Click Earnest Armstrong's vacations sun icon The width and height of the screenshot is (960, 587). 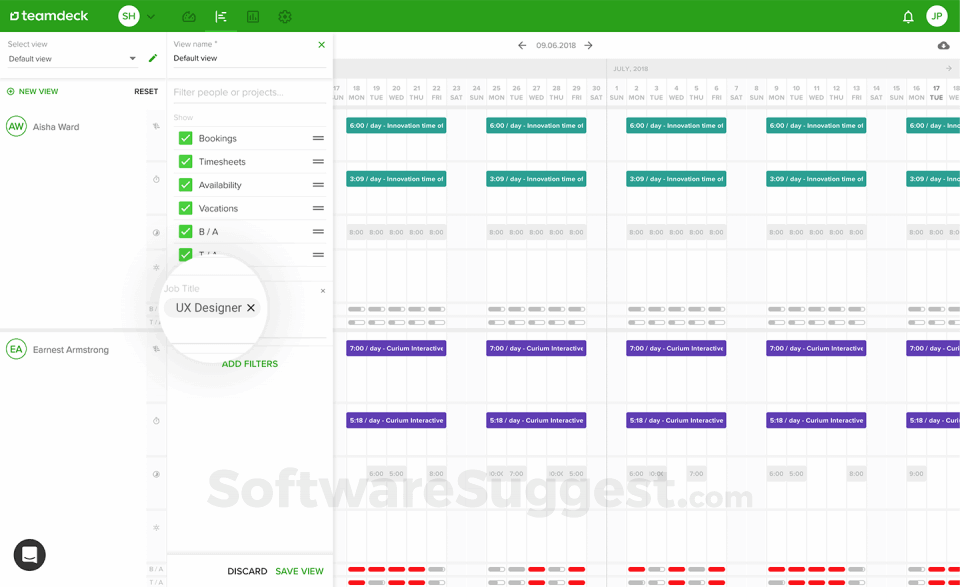click(x=156, y=527)
